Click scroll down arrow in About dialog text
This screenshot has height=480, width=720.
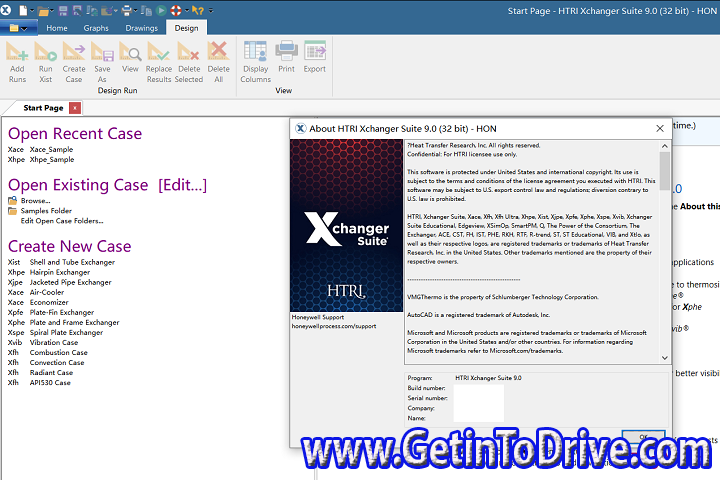664,358
